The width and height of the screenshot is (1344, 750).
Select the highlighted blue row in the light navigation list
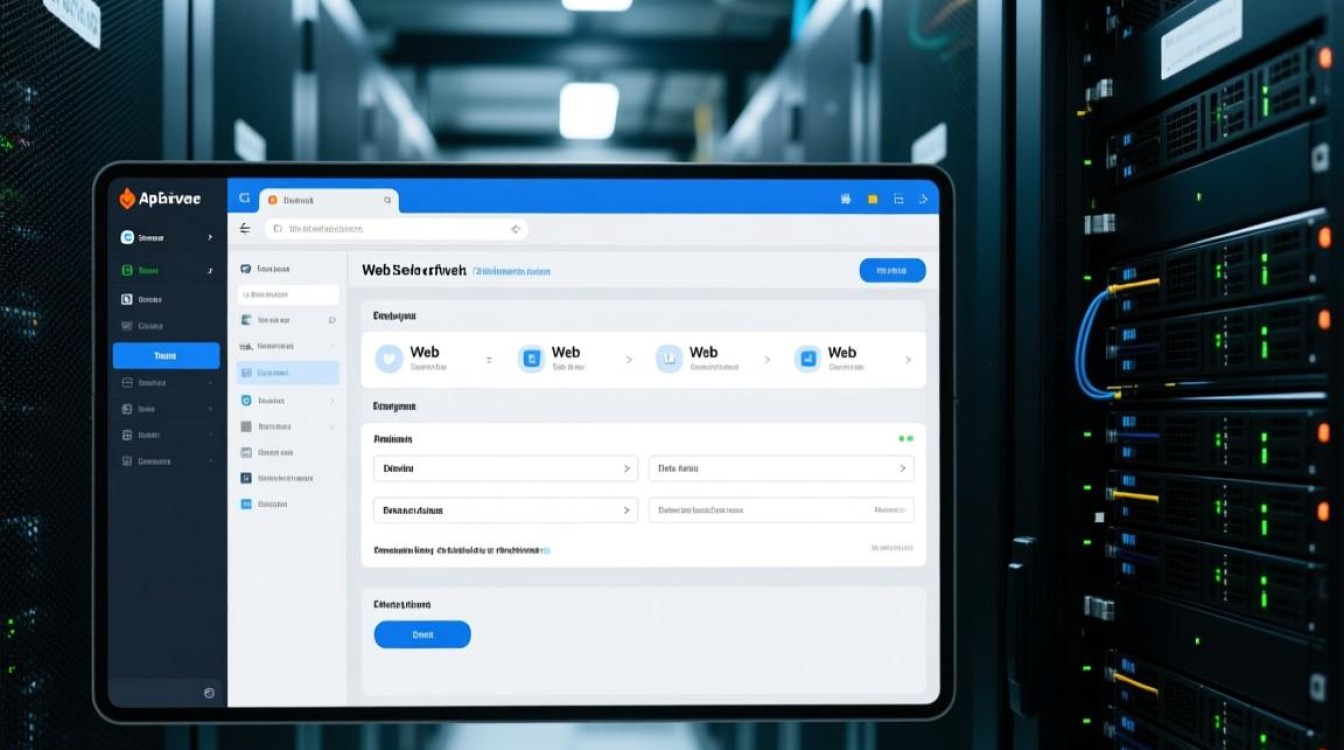tap(288, 373)
